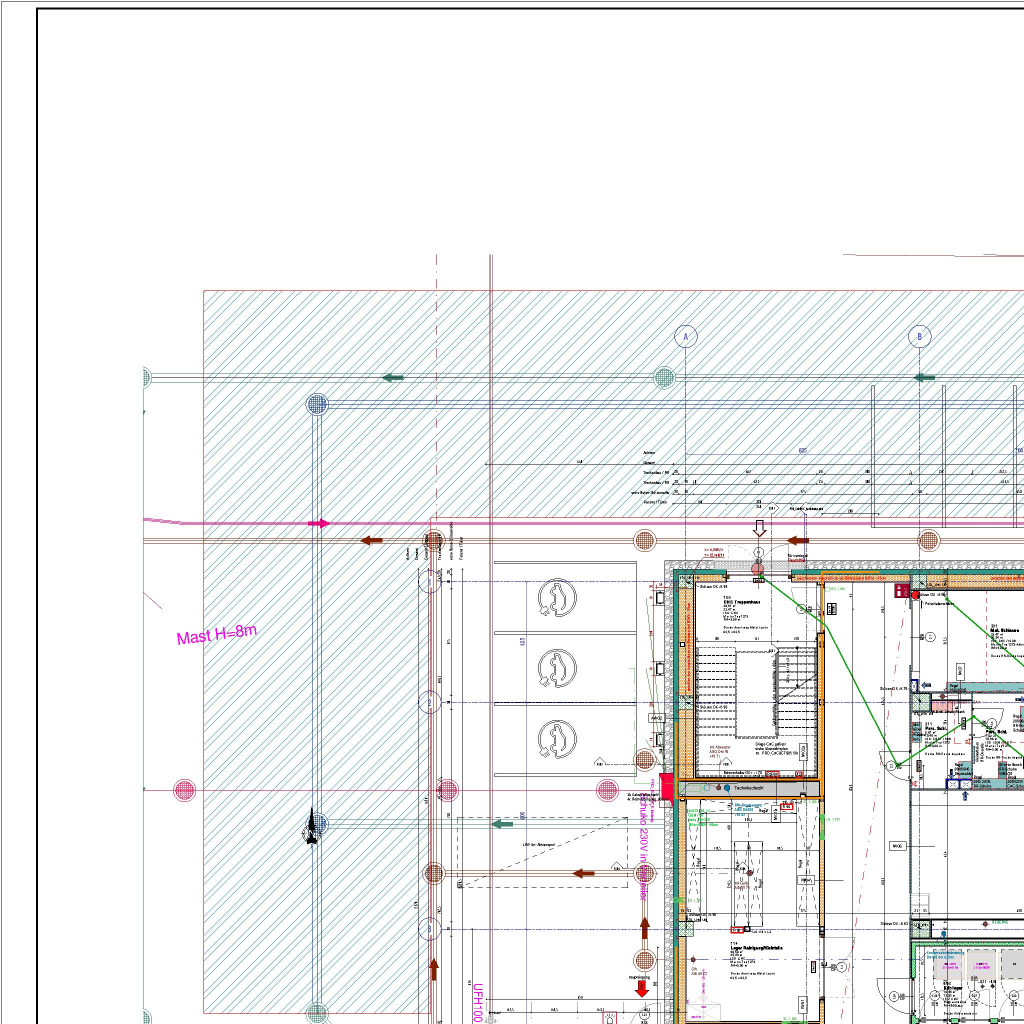Select the red rectangle at Technikschacht
This screenshot has height=1024, width=1024.
pyautogui.click(x=667, y=786)
